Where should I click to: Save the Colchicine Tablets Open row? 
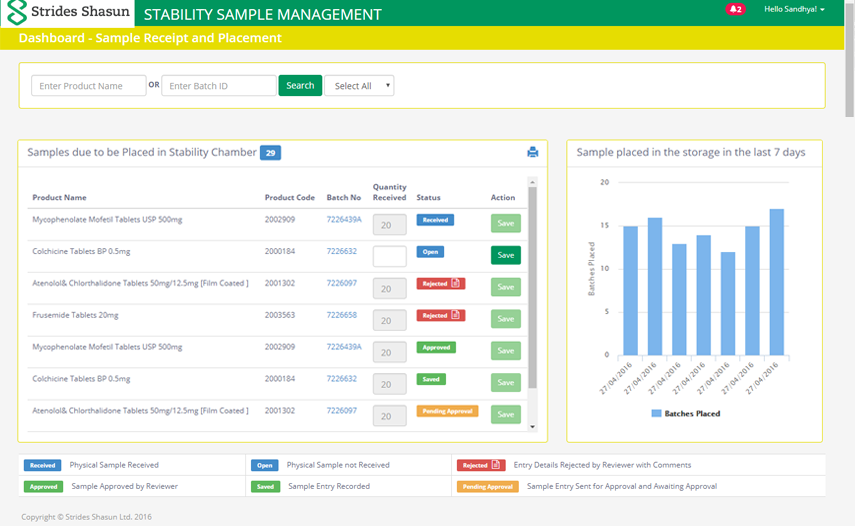pyautogui.click(x=505, y=255)
